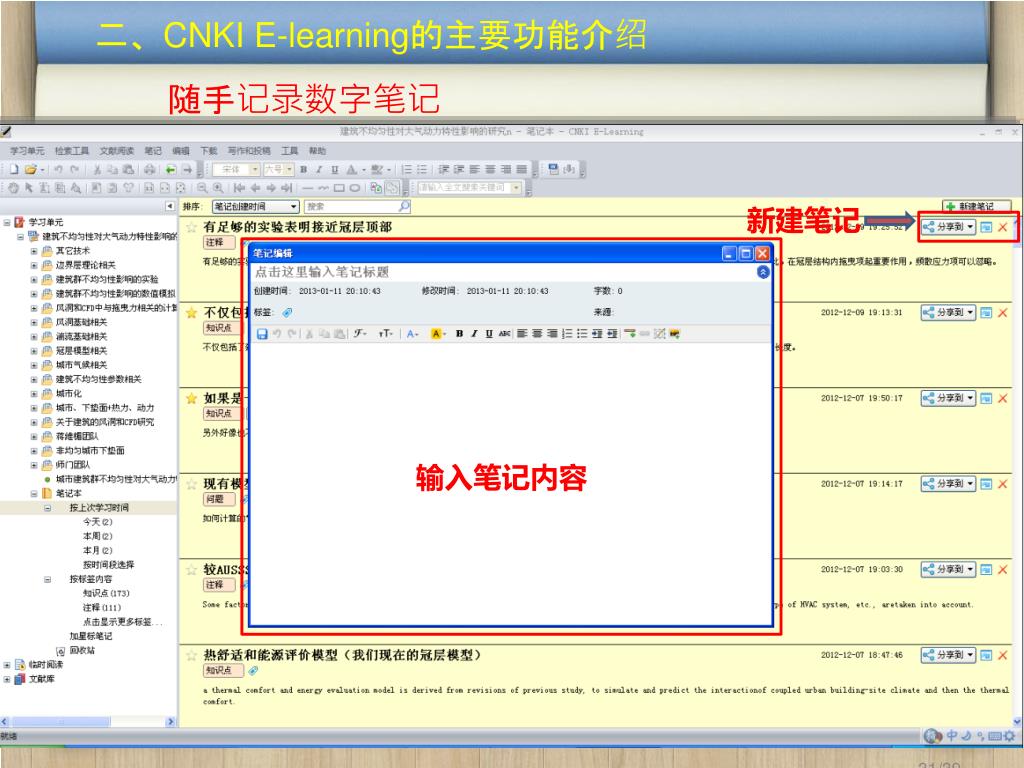Open the 六号 font size dropdown

tap(289, 169)
